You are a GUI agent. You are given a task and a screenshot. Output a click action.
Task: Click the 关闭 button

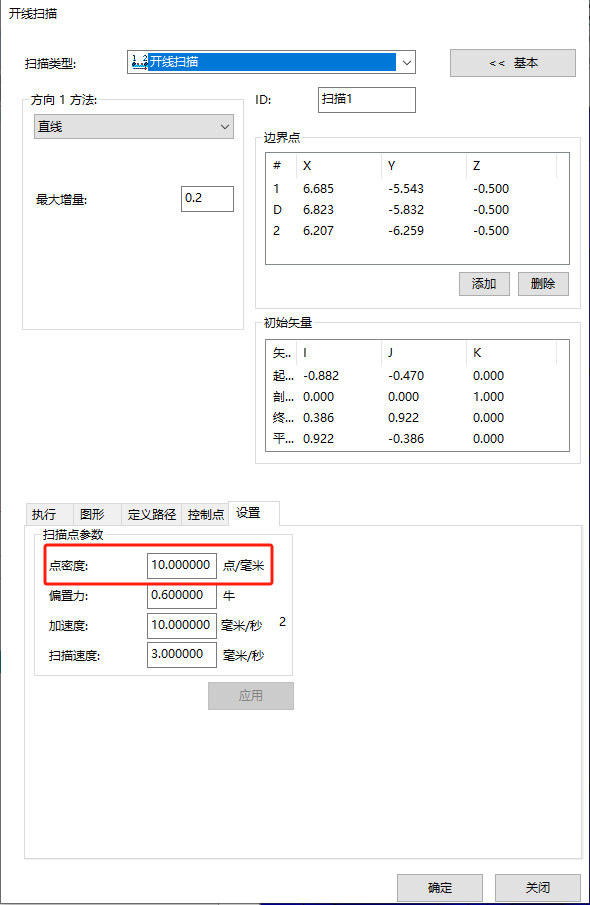click(x=537, y=888)
